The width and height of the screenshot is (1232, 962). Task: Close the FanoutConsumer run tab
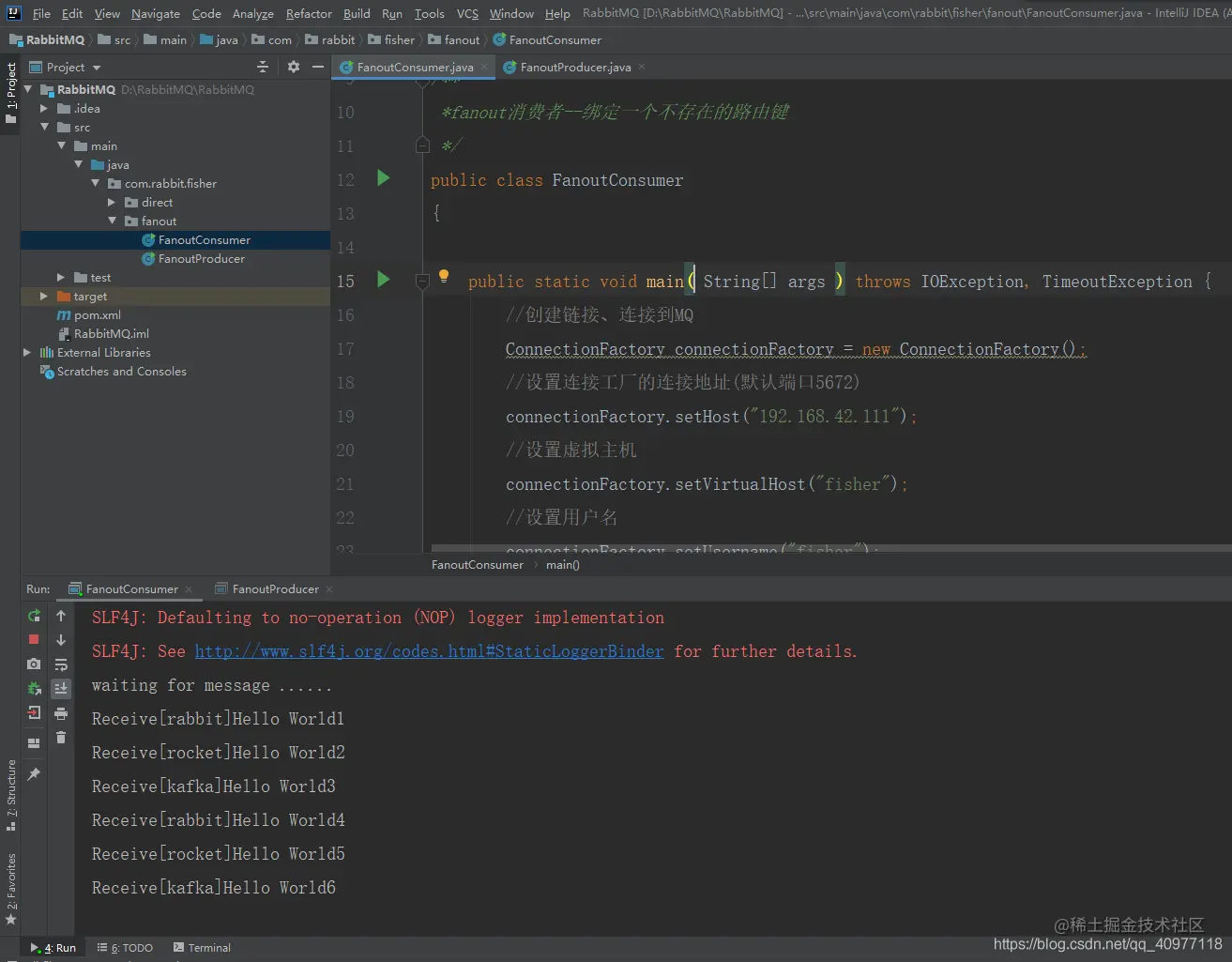click(189, 589)
